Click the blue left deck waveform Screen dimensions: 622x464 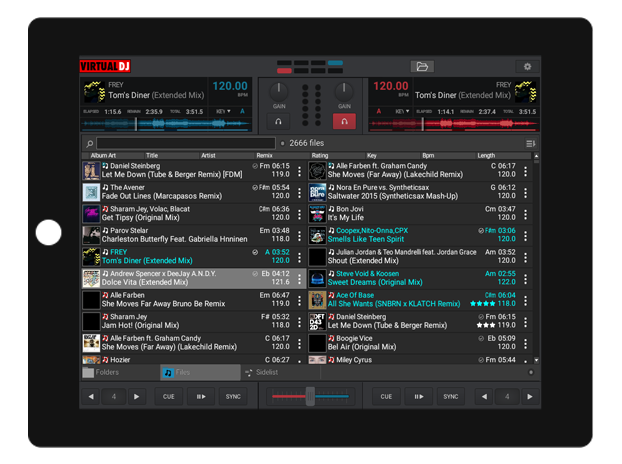[x=166, y=124]
